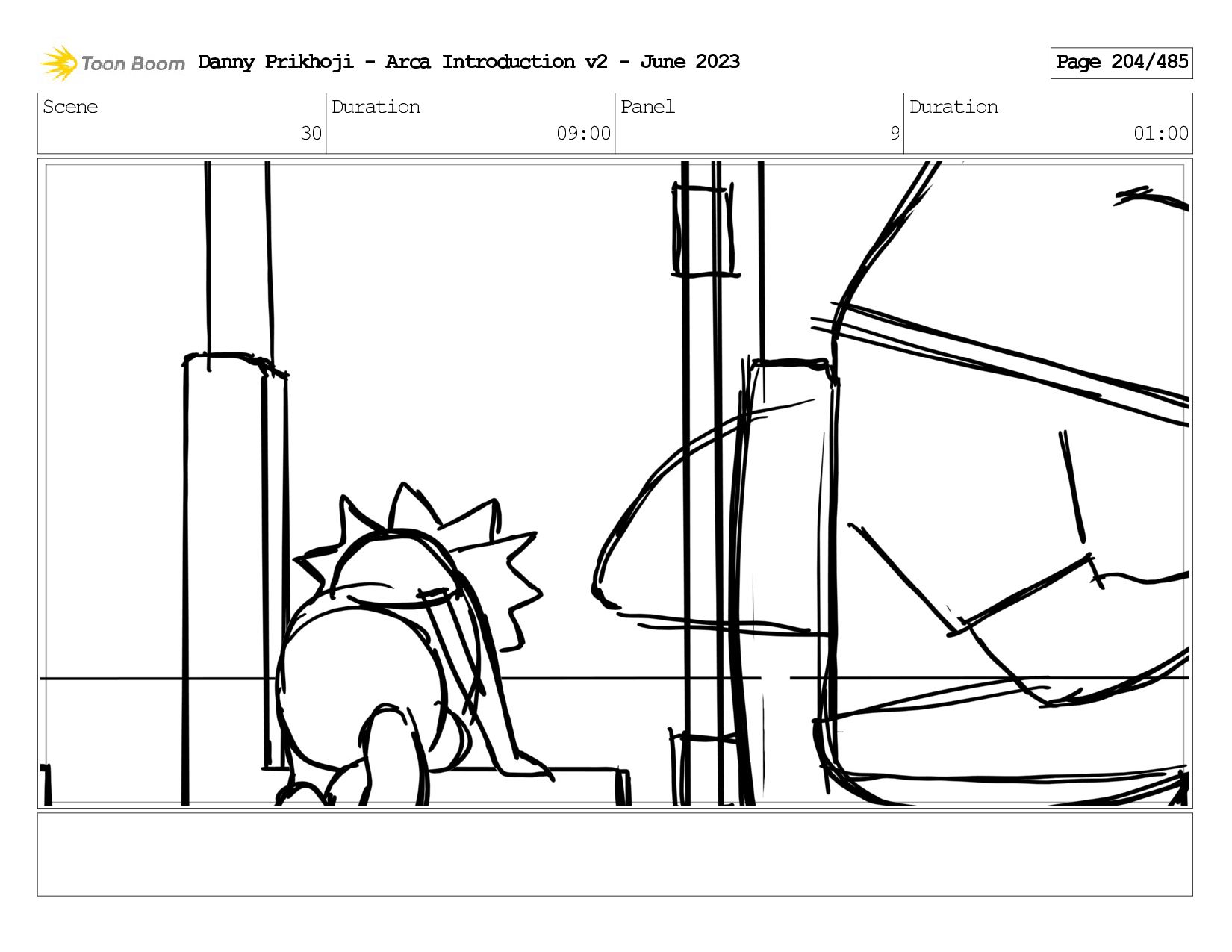Click panel number '9'

pyautogui.click(x=895, y=134)
